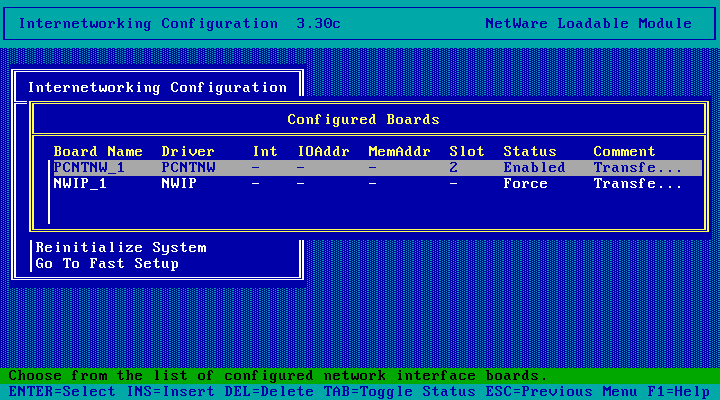
Task: Click the Internetworking Configuration menu title
Action: 158,87
